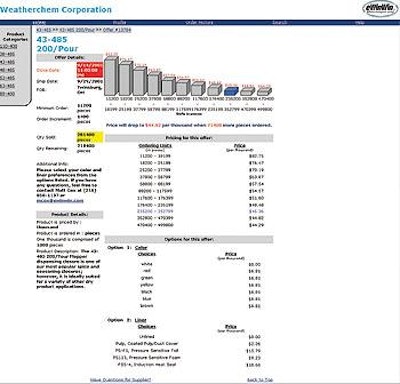Screen dimensions: 400x384
Task: Click the blue highlighted bar in the chart
Action: 231,91
